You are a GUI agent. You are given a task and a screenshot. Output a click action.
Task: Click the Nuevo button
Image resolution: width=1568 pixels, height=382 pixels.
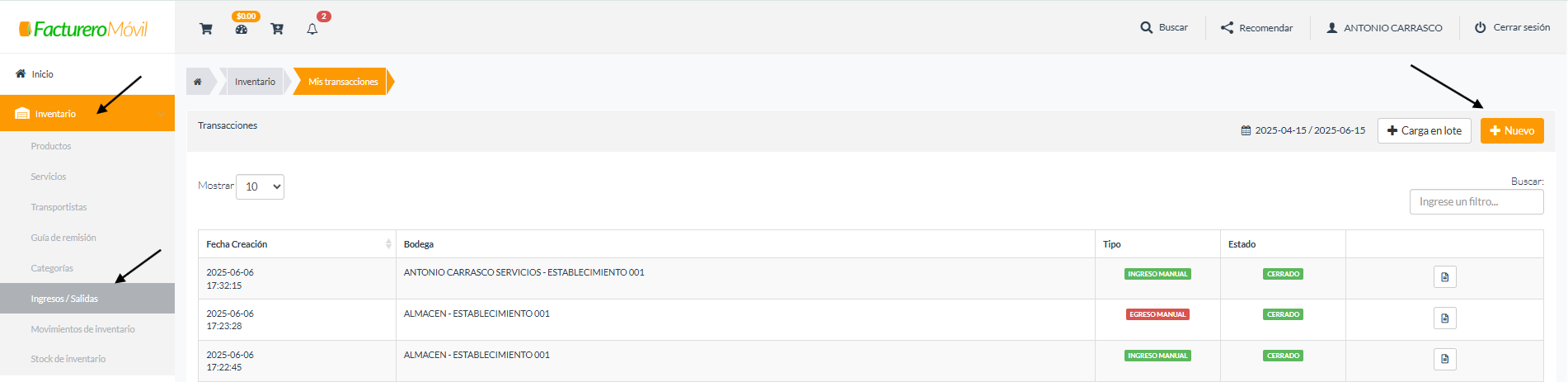tap(1512, 130)
